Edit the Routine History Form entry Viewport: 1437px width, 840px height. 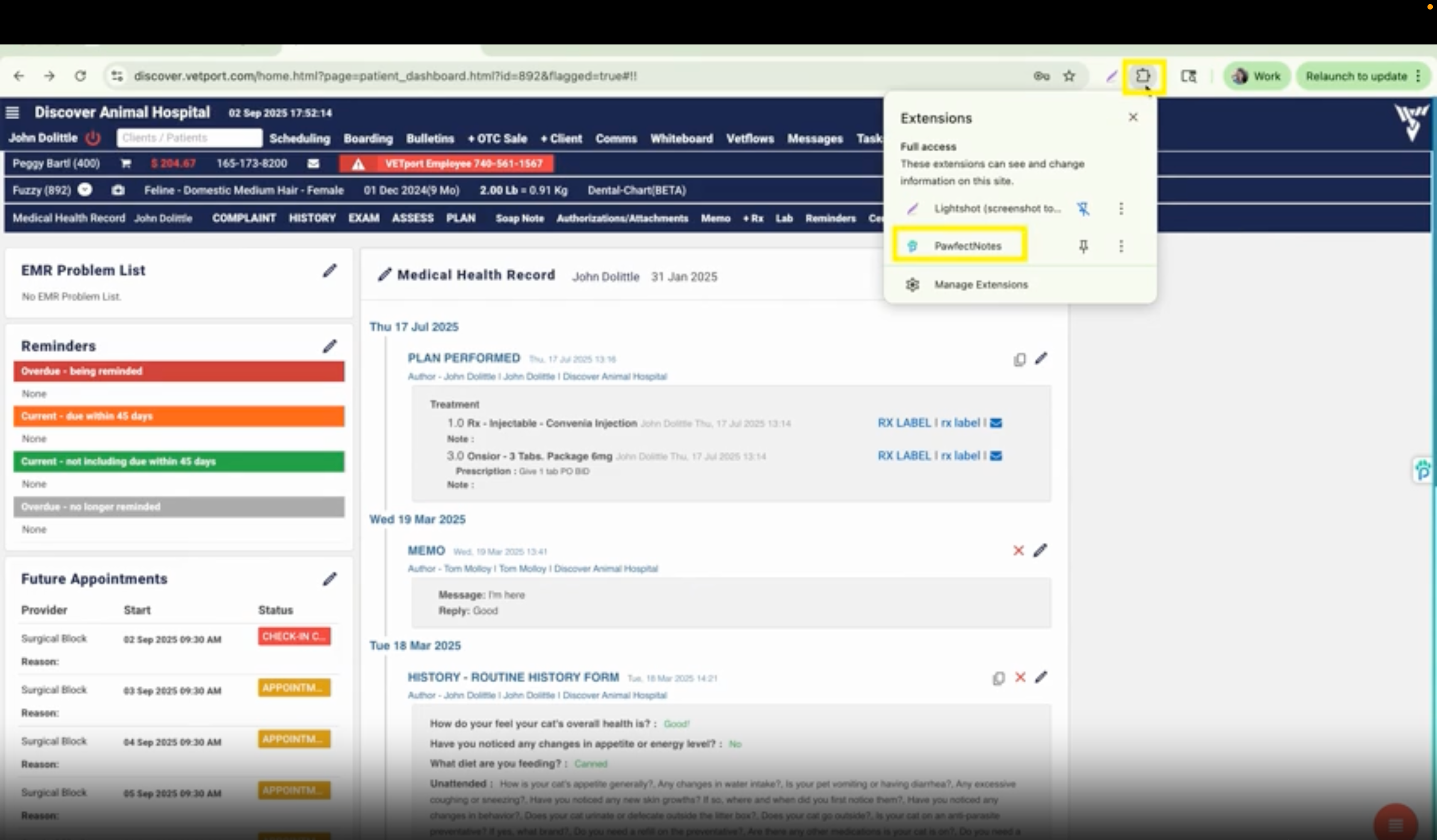point(1041,677)
